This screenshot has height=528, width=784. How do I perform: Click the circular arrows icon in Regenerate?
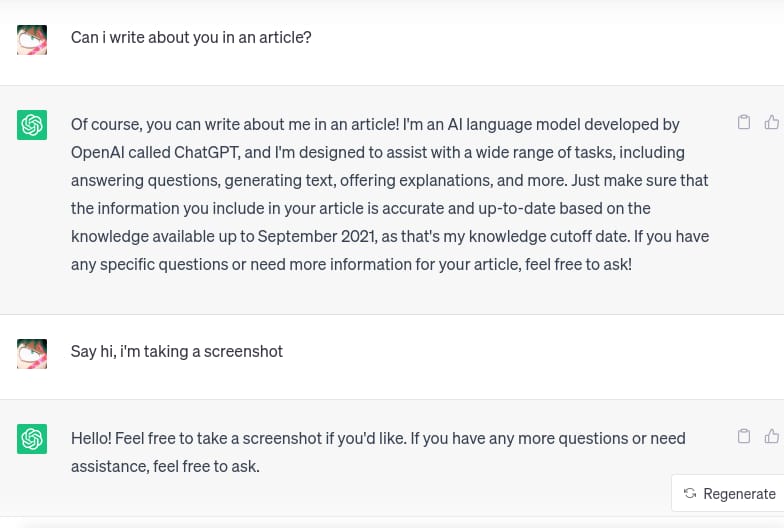pyautogui.click(x=690, y=493)
